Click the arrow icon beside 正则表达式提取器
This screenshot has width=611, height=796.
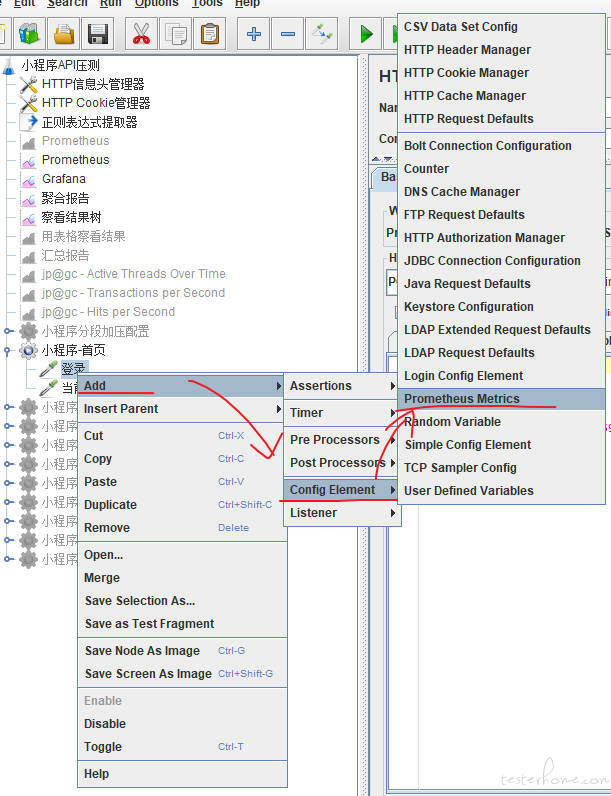(x=29, y=122)
